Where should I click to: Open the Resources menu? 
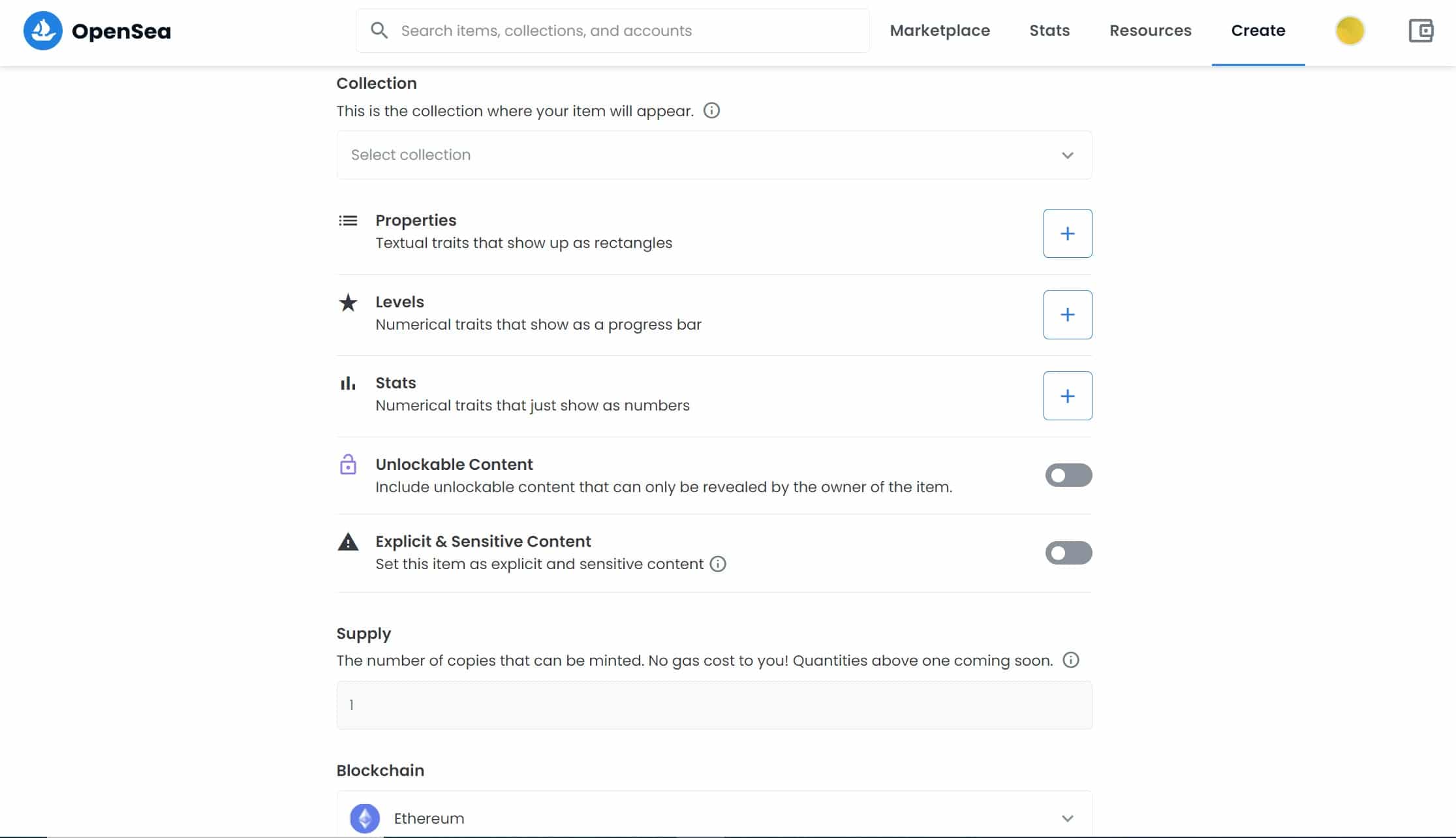1150,31
